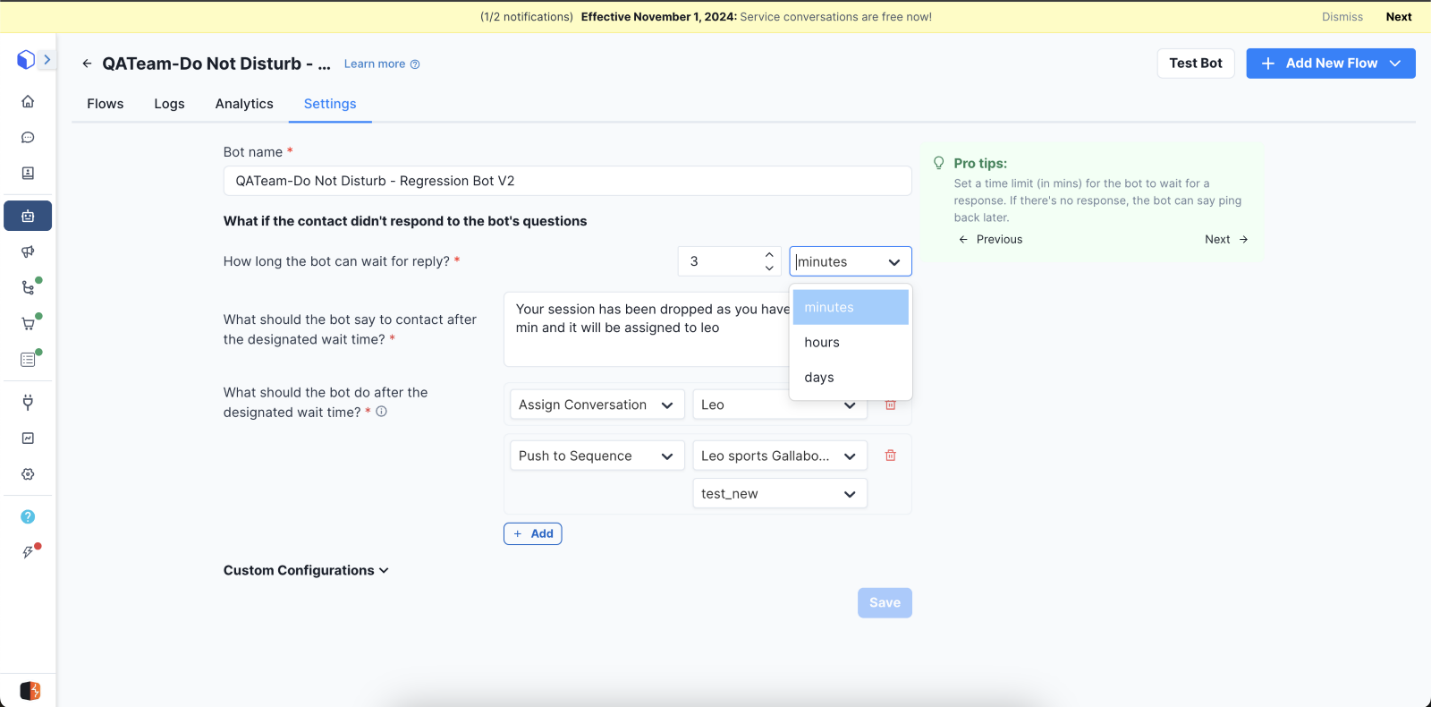Delete the Push to Sequence action row
Viewport: 1431px width, 707px height.
(x=890, y=456)
